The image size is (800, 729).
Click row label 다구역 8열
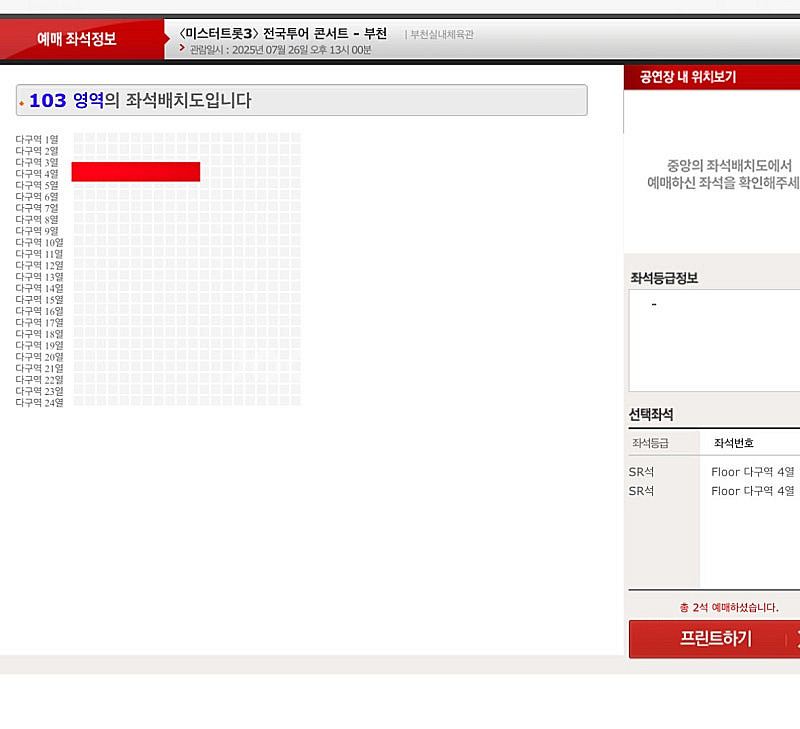coord(37,219)
